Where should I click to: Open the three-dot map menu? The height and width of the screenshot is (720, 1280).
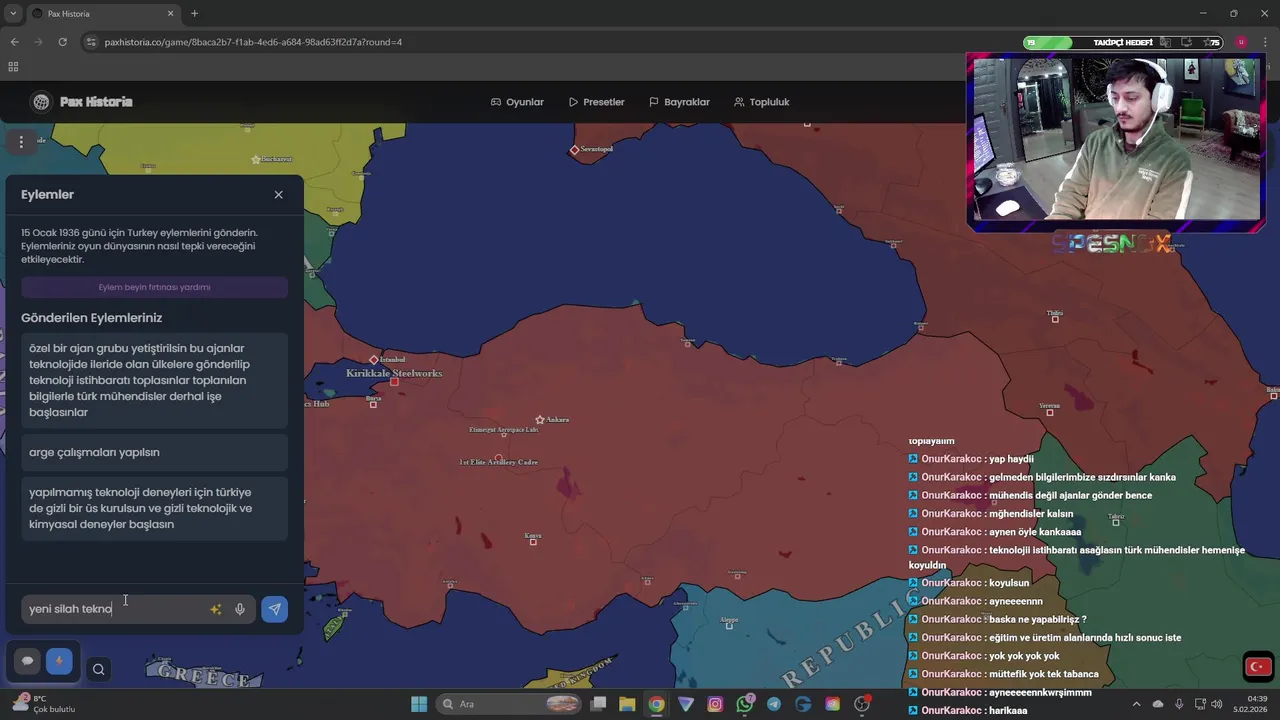click(x=21, y=142)
